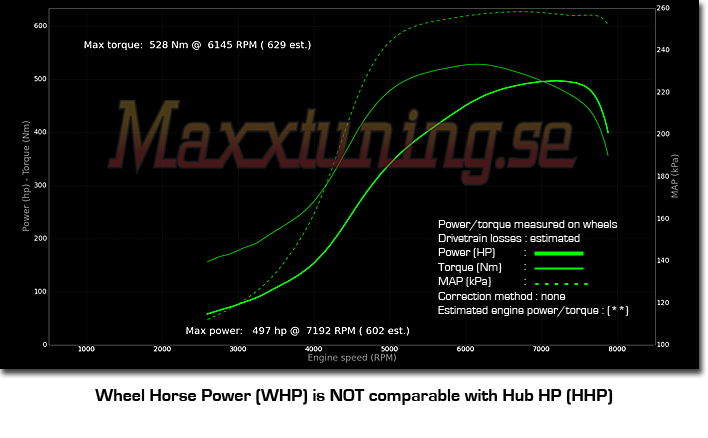Click the 600 label on left axis

40,26
